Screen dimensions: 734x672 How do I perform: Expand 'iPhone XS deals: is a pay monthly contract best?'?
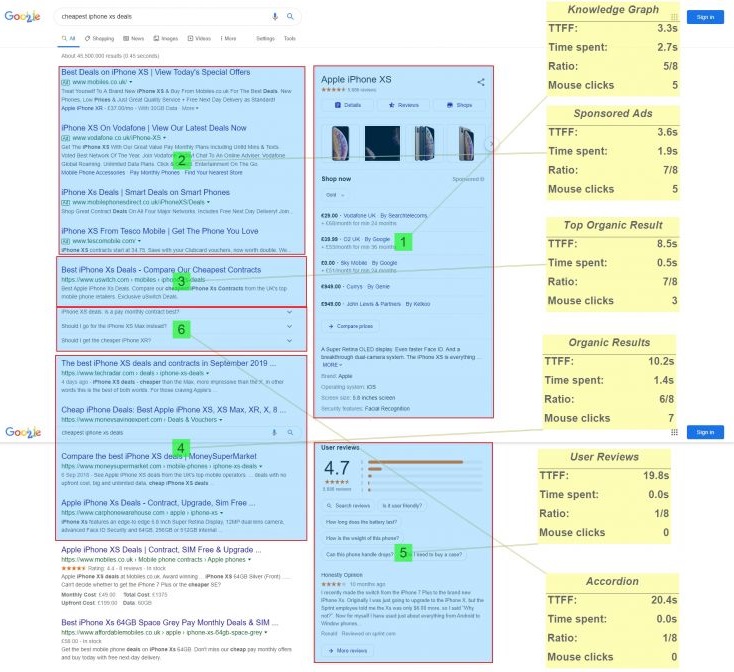coord(177,312)
